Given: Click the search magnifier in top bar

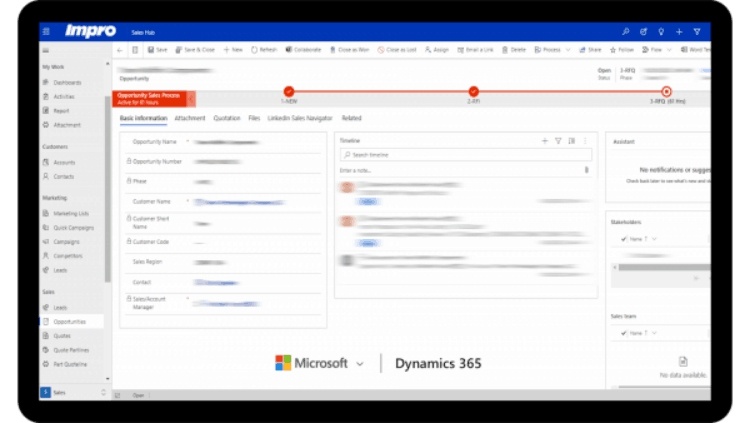Looking at the screenshot, I should click(626, 32).
